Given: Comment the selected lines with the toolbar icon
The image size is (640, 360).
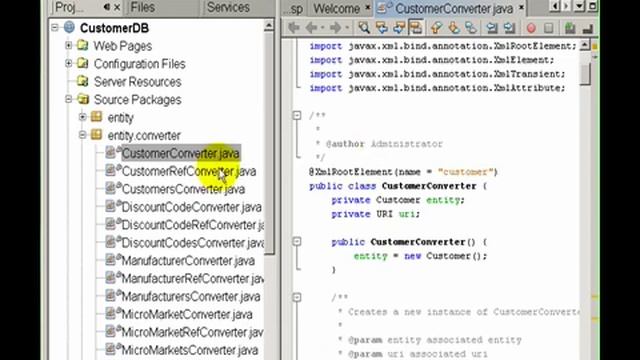Looking at the screenshot, I should (570, 28).
